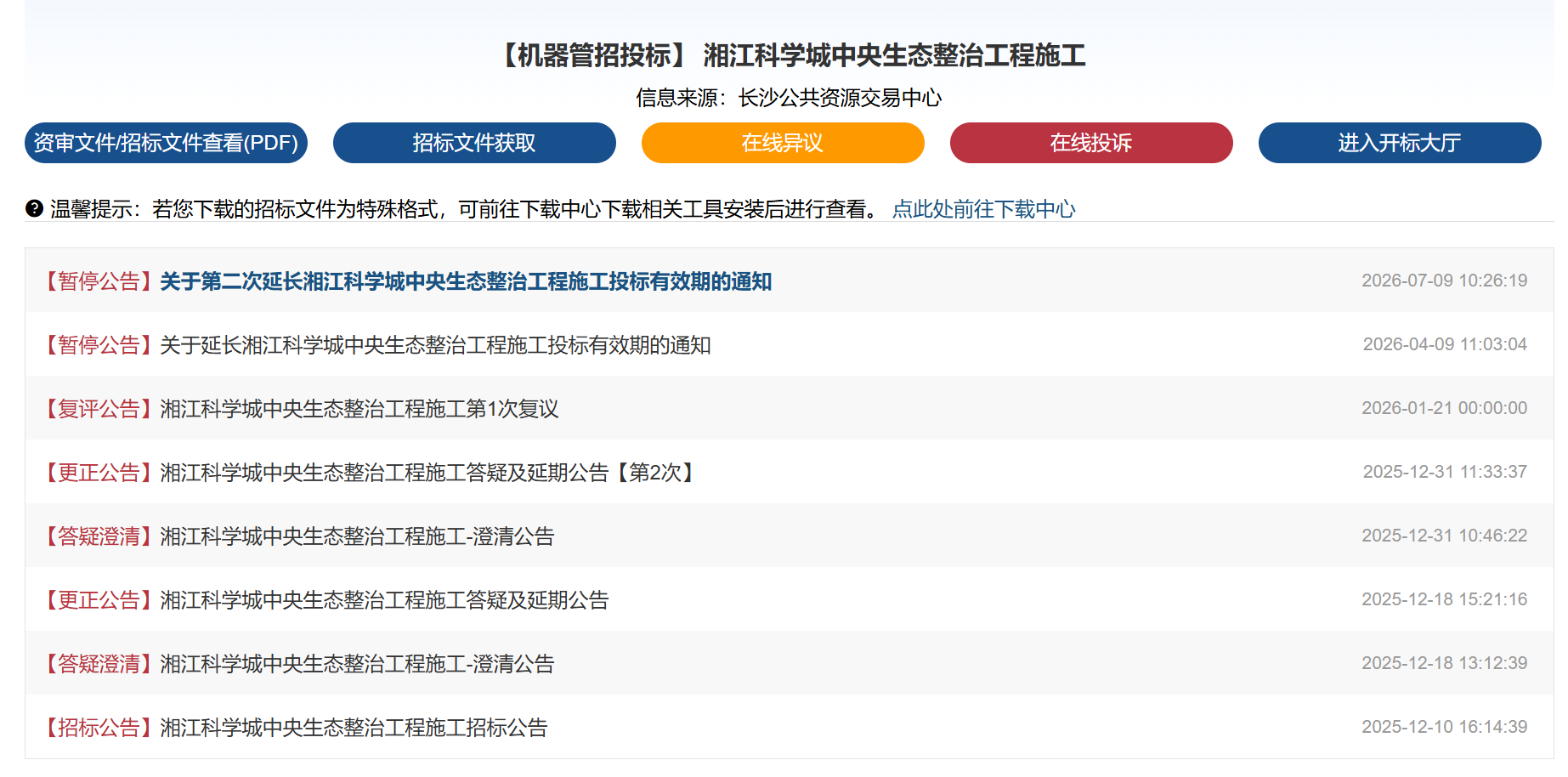Image resolution: width=1568 pixels, height=777 pixels.
Task: Open the 第1次复议 复评公告 entry
Action: click(359, 409)
